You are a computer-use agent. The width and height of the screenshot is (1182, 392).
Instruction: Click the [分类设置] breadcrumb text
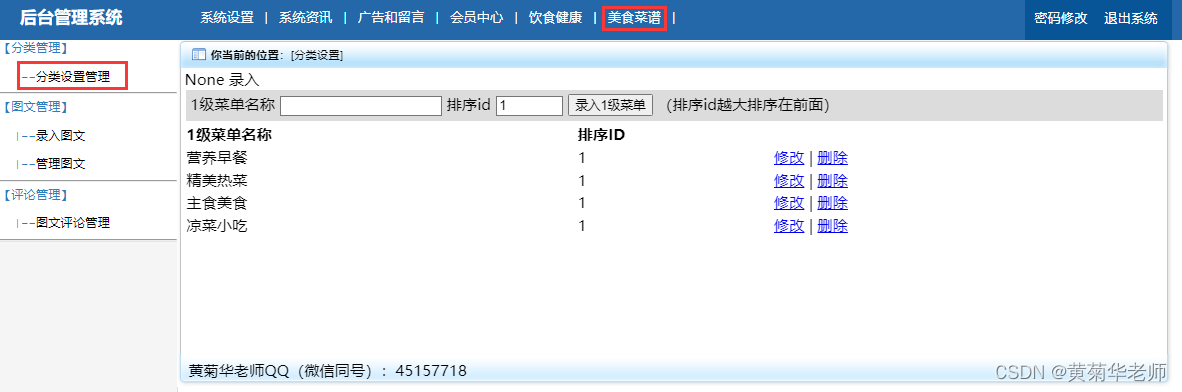(317, 55)
